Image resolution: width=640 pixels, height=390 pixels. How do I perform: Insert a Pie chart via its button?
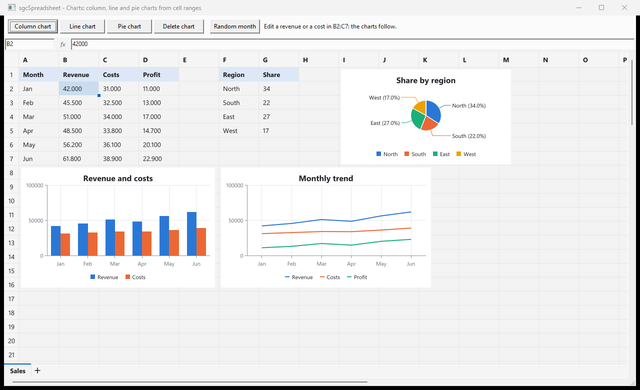(129, 27)
